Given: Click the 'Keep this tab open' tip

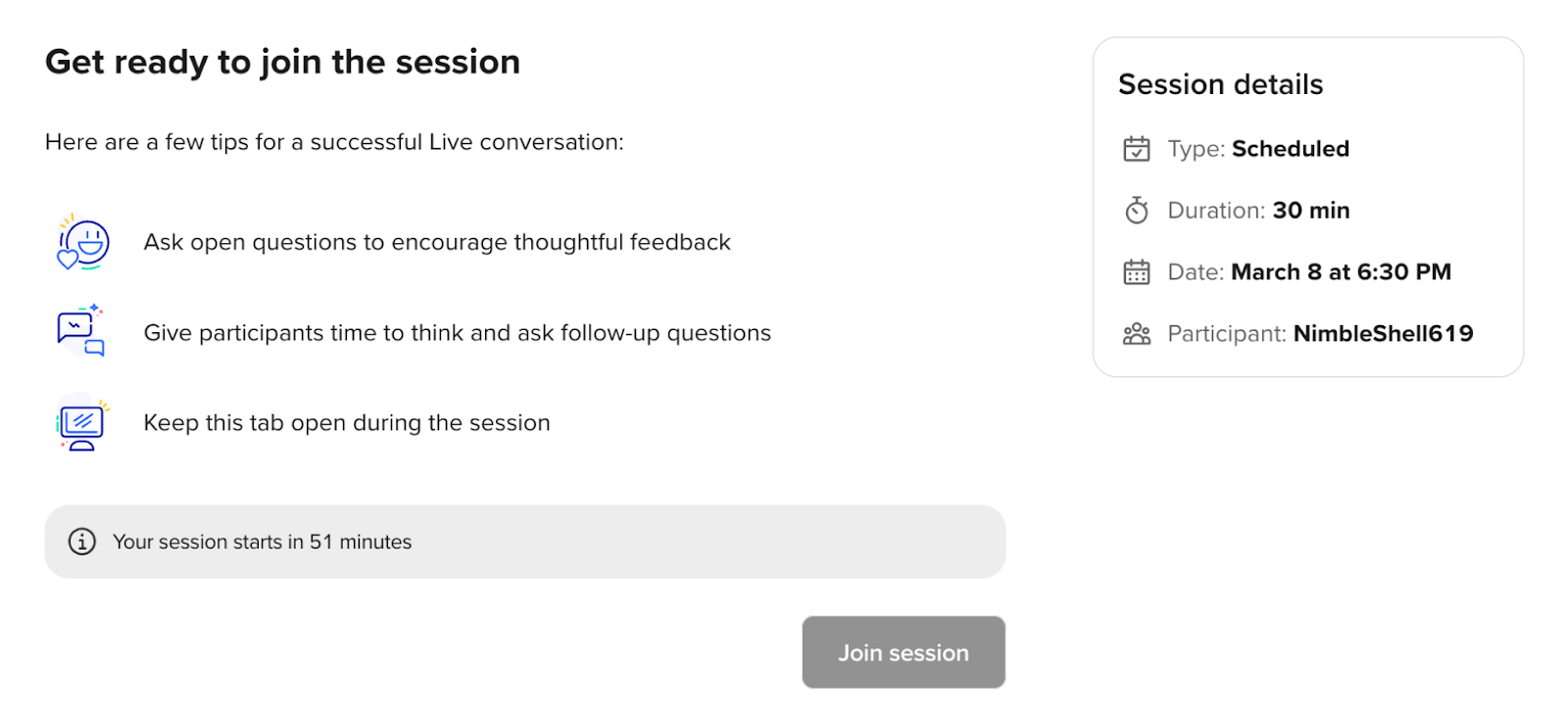Looking at the screenshot, I should click(x=347, y=423).
